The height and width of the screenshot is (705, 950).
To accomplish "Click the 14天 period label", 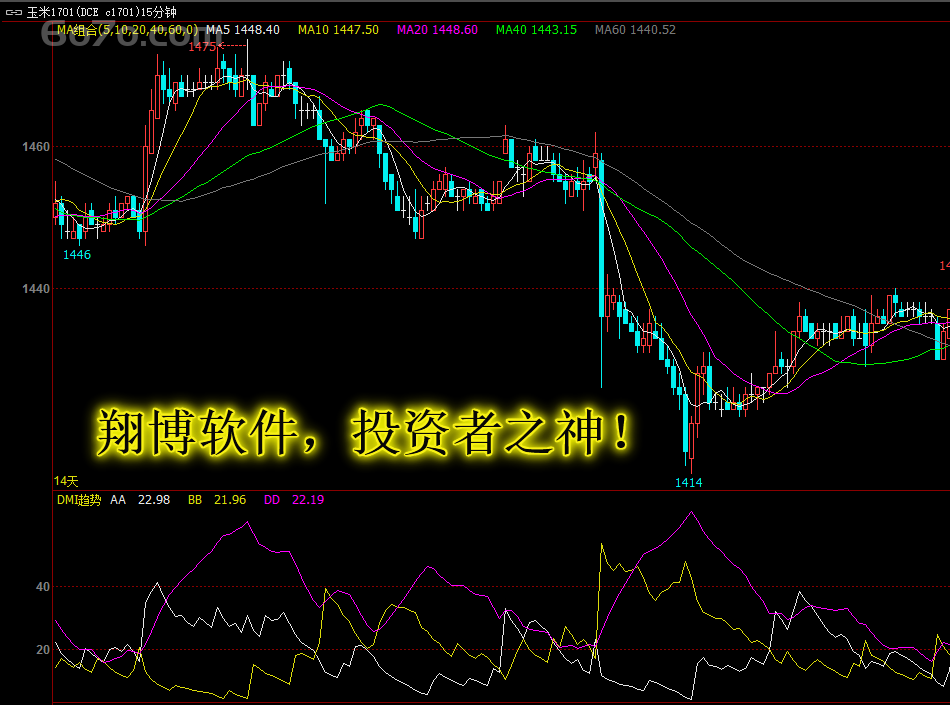I will pos(66,481).
